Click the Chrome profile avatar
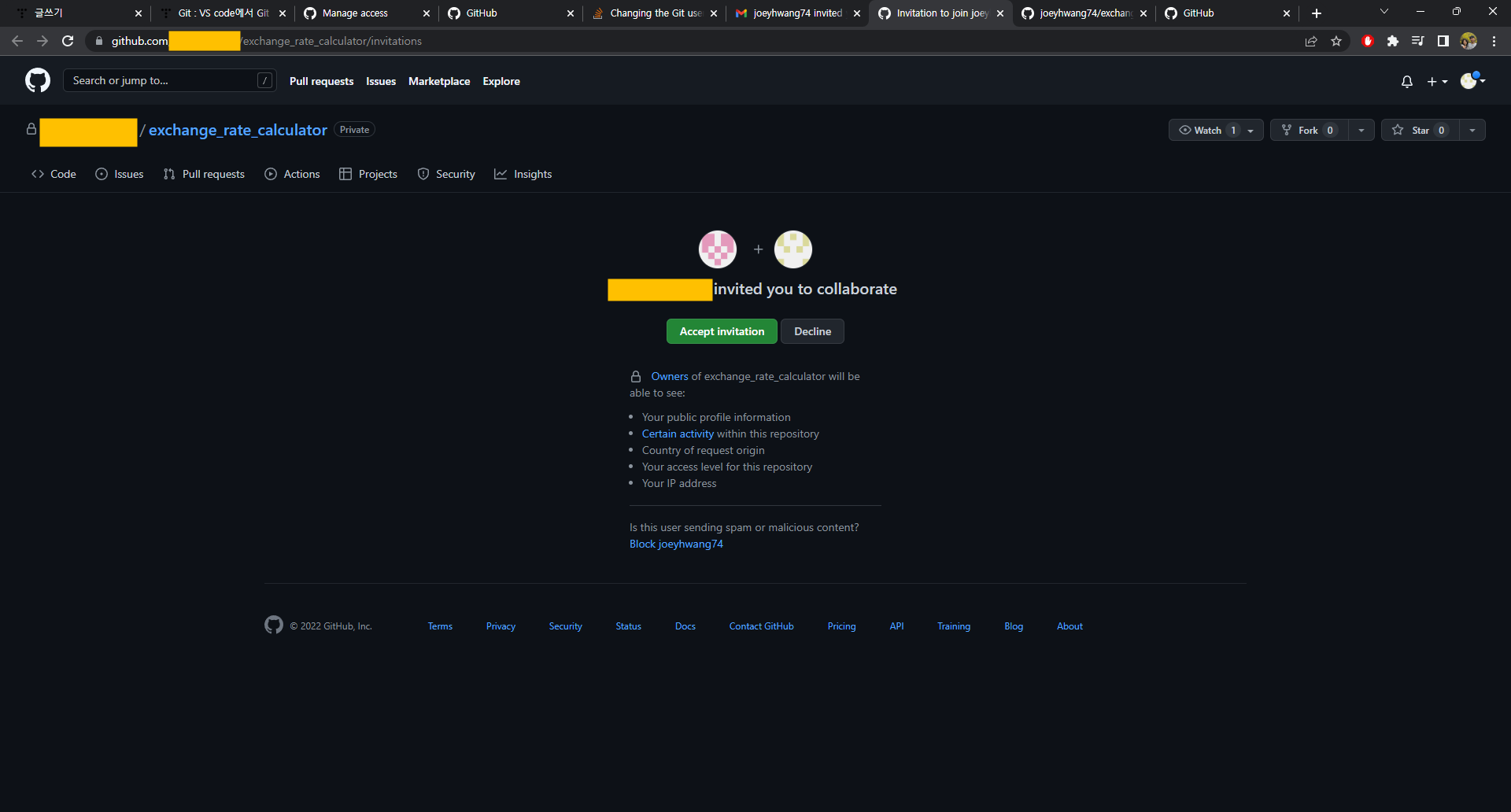1511x812 pixels. coord(1469,41)
